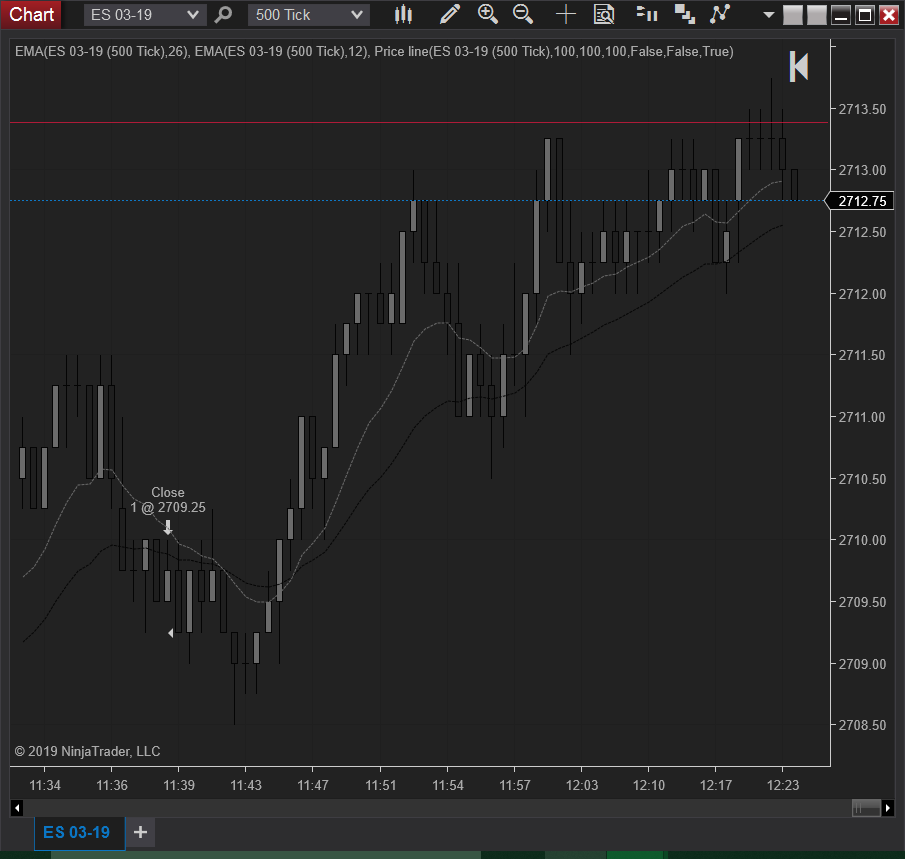Open the Data Series document icon
This screenshot has height=859, width=905.
[x=604, y=14]
